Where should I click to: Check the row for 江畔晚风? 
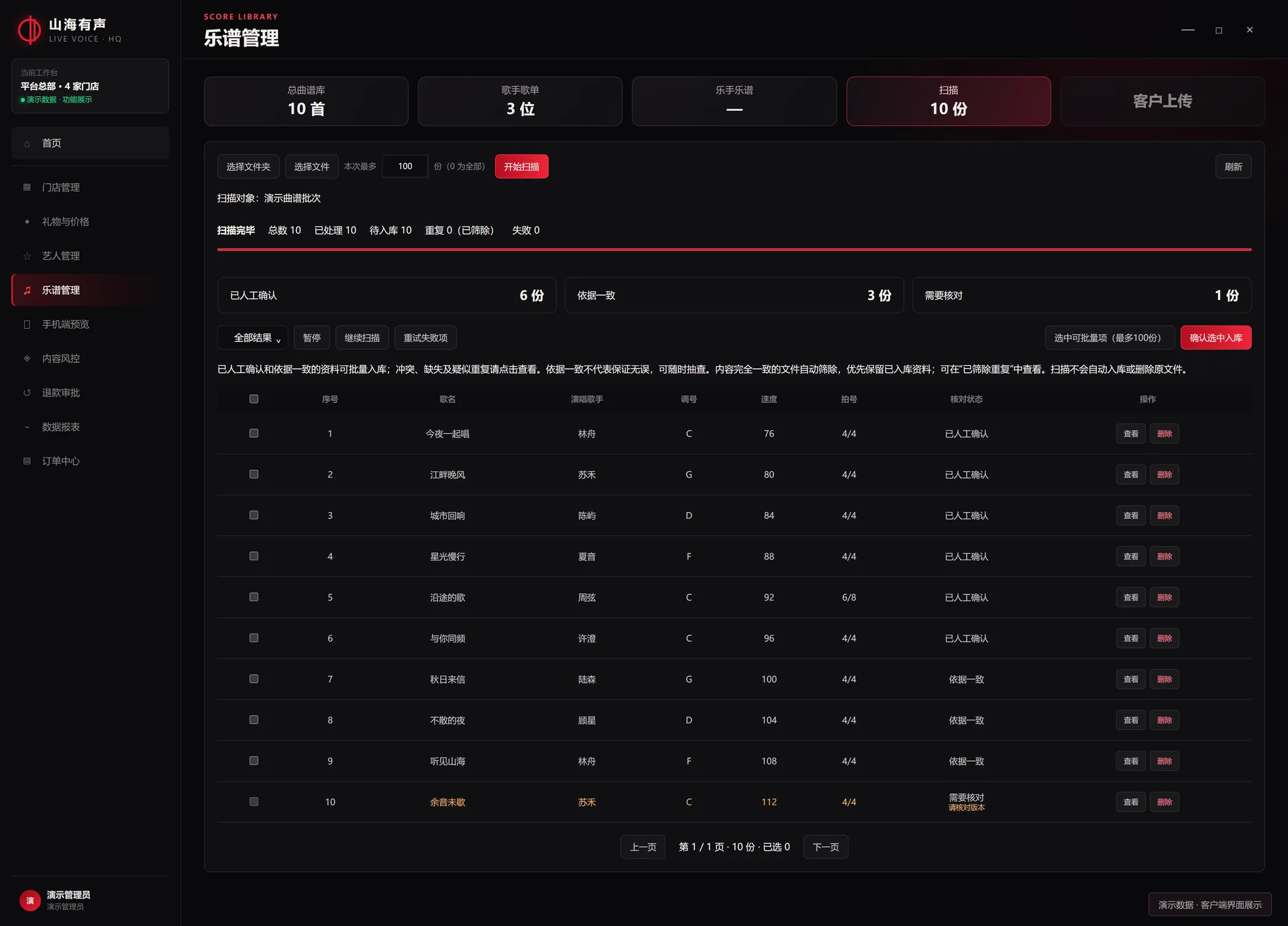[254, 474]
